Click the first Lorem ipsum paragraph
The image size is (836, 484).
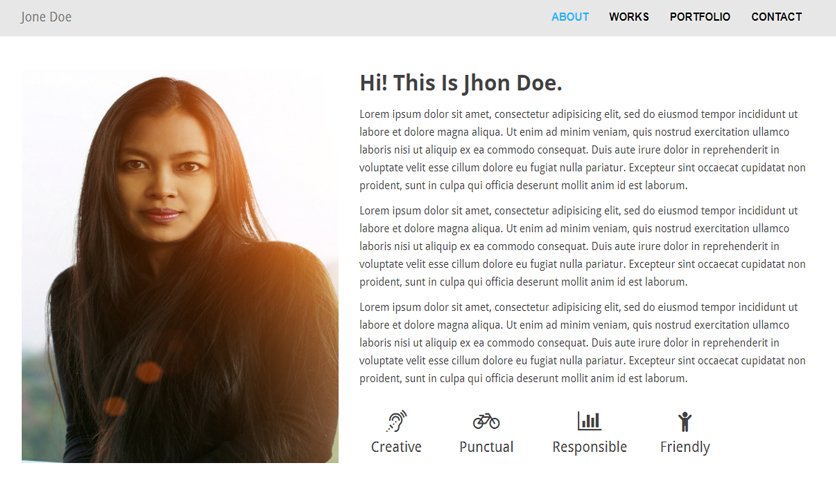click(x=582, y=150)
